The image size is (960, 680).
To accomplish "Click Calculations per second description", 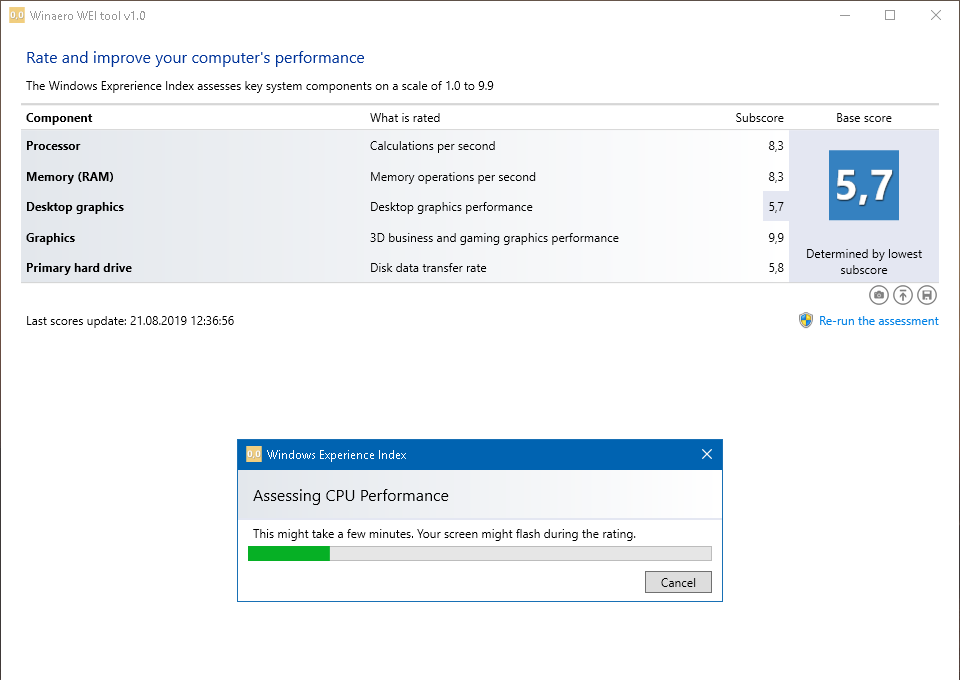I will point(432,146).
